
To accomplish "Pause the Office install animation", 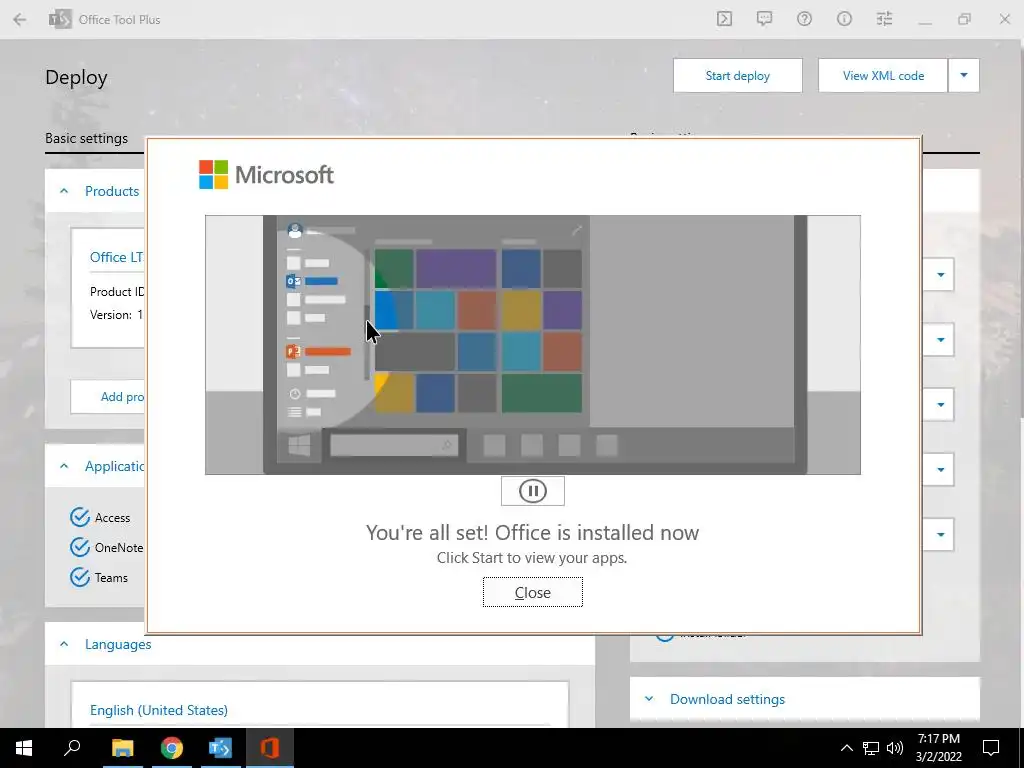I will pyautogui.click(x=532, y=491).
